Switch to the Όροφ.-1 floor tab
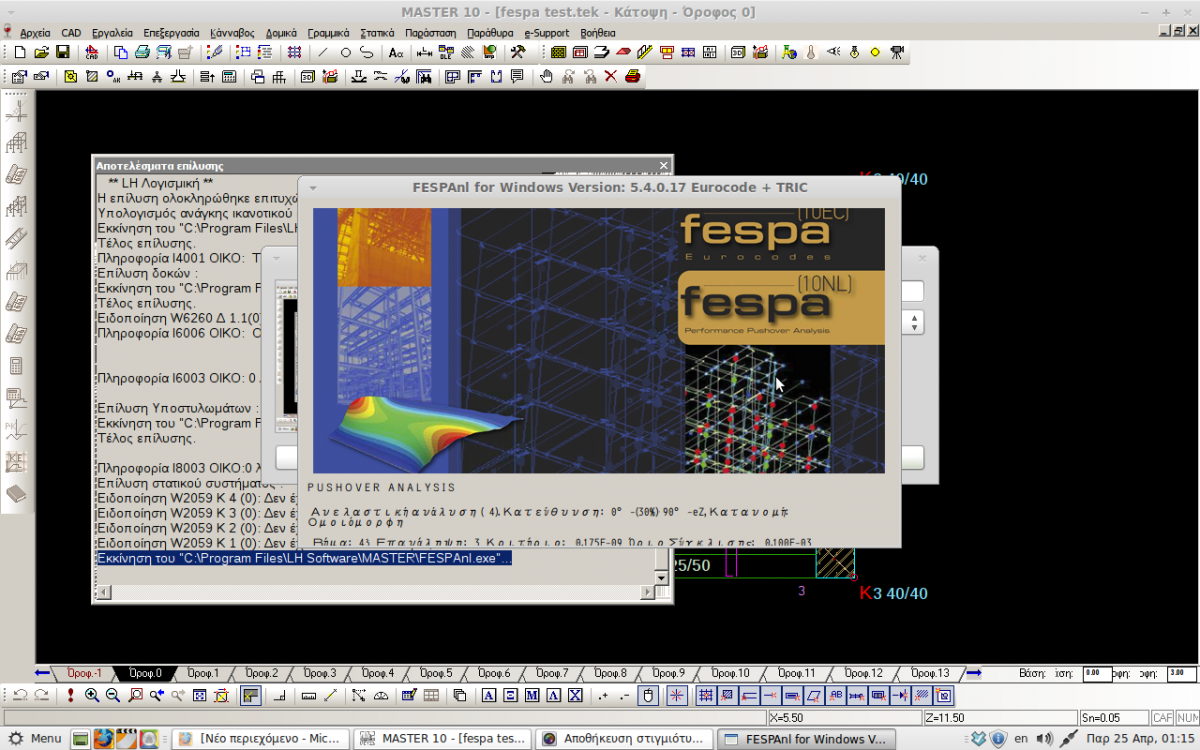The width and height of the screenshot is (1200, 750). point(84,673)
